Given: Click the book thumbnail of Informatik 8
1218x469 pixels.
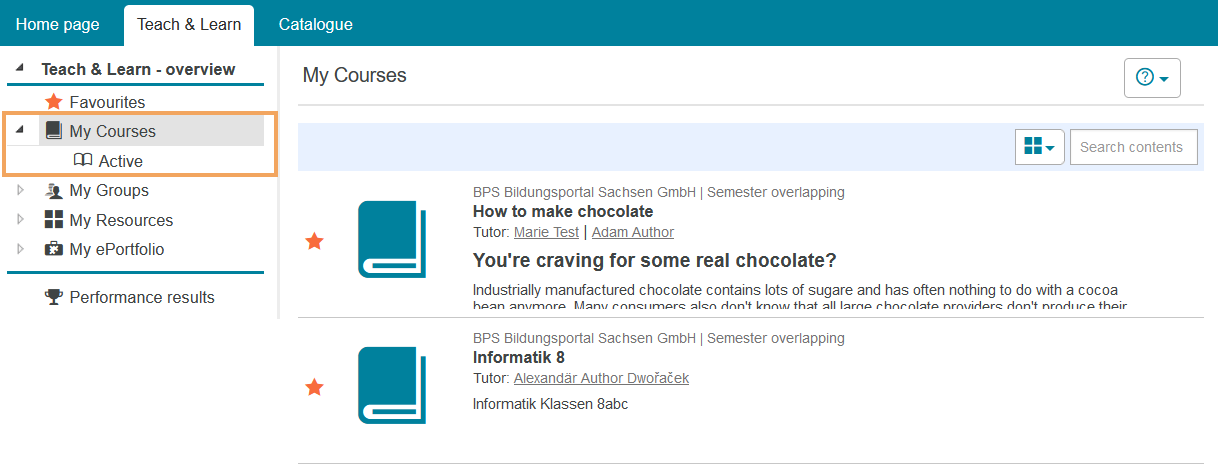Looking at the screenshot, I should tap(392, 384).
